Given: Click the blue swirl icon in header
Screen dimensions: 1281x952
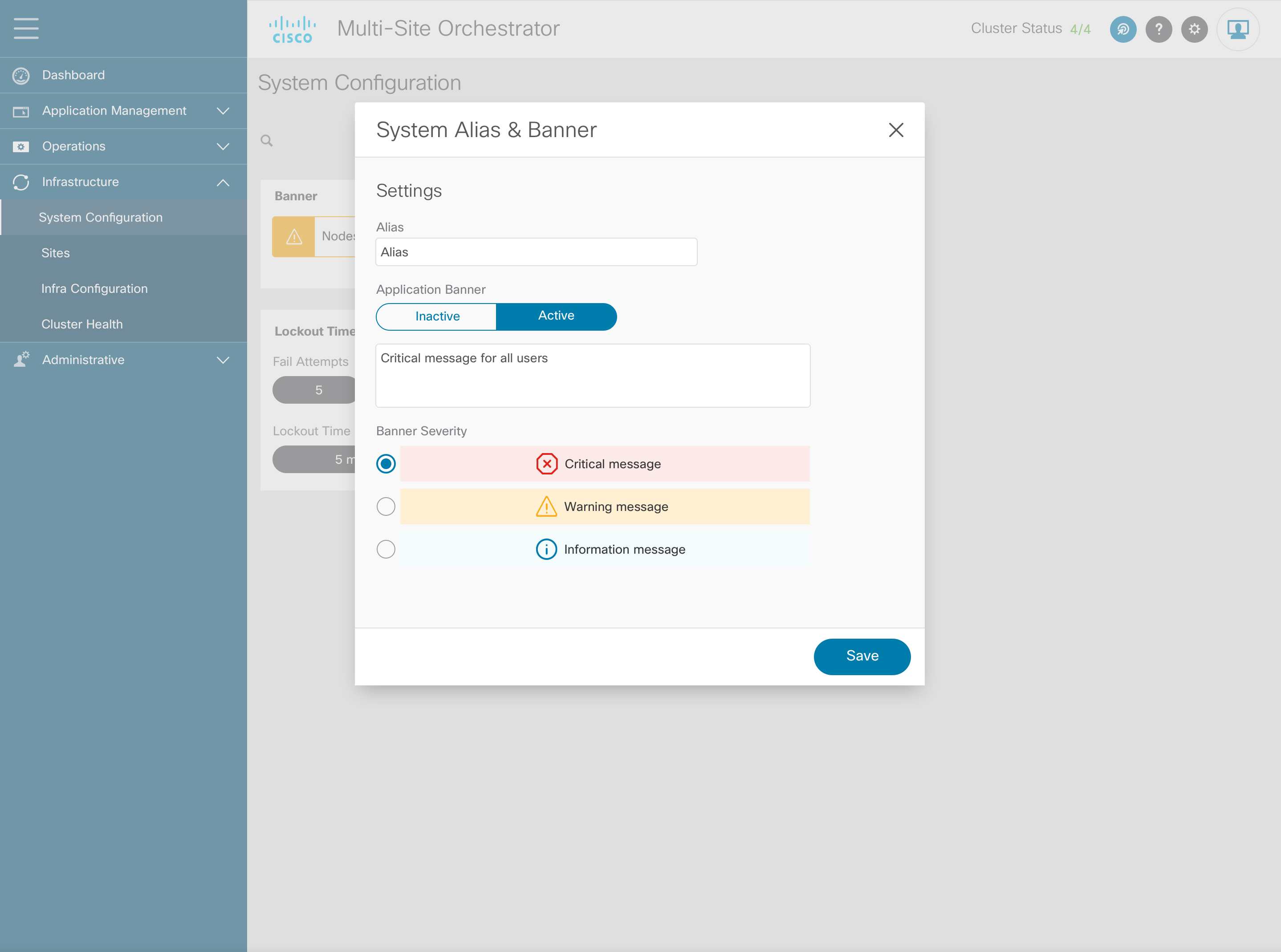Looking at the screenshot, I should coord(1122,29).
